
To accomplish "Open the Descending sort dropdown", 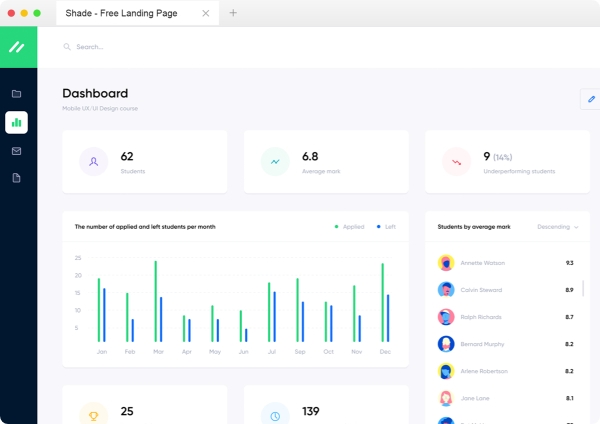I will pyautogui.click(x=558, y=227).
